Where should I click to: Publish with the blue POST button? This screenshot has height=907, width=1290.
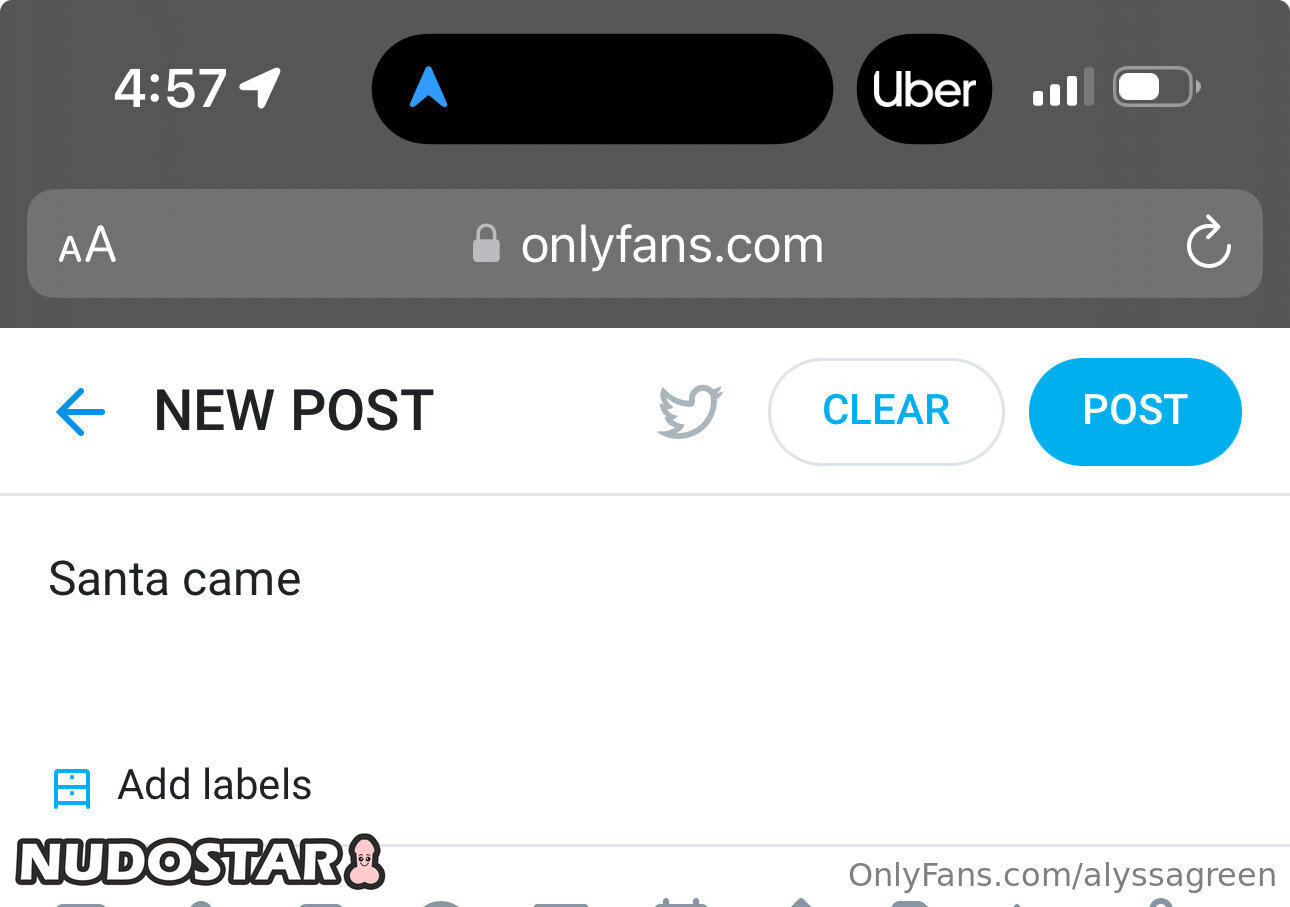point(1135,411)
